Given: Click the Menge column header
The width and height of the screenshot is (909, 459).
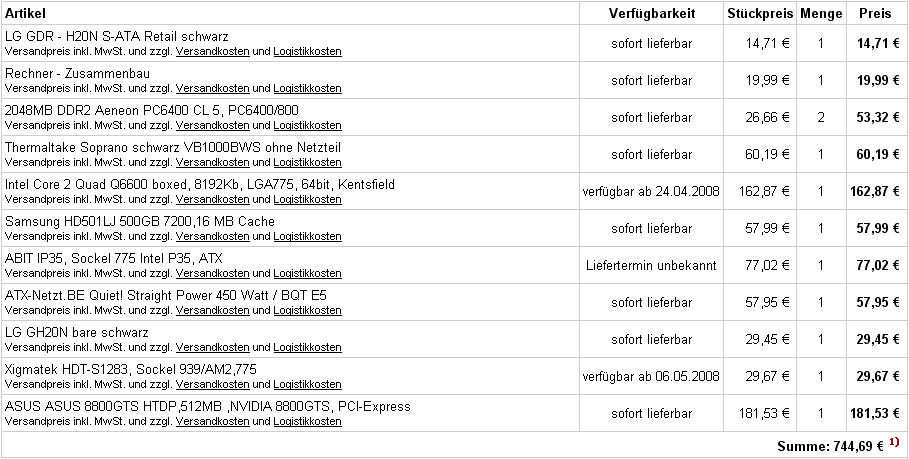Looking at the screenshot, I should (x=821, y=14).
